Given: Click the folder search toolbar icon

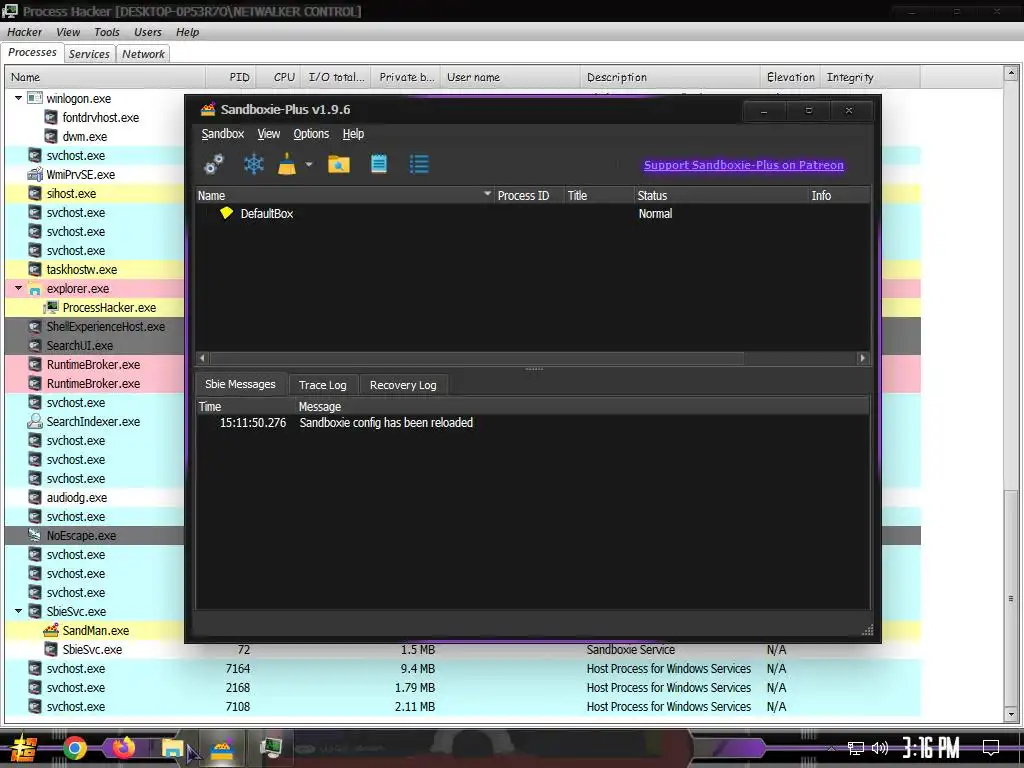Looking at the screenshot, I should point(339,164).
